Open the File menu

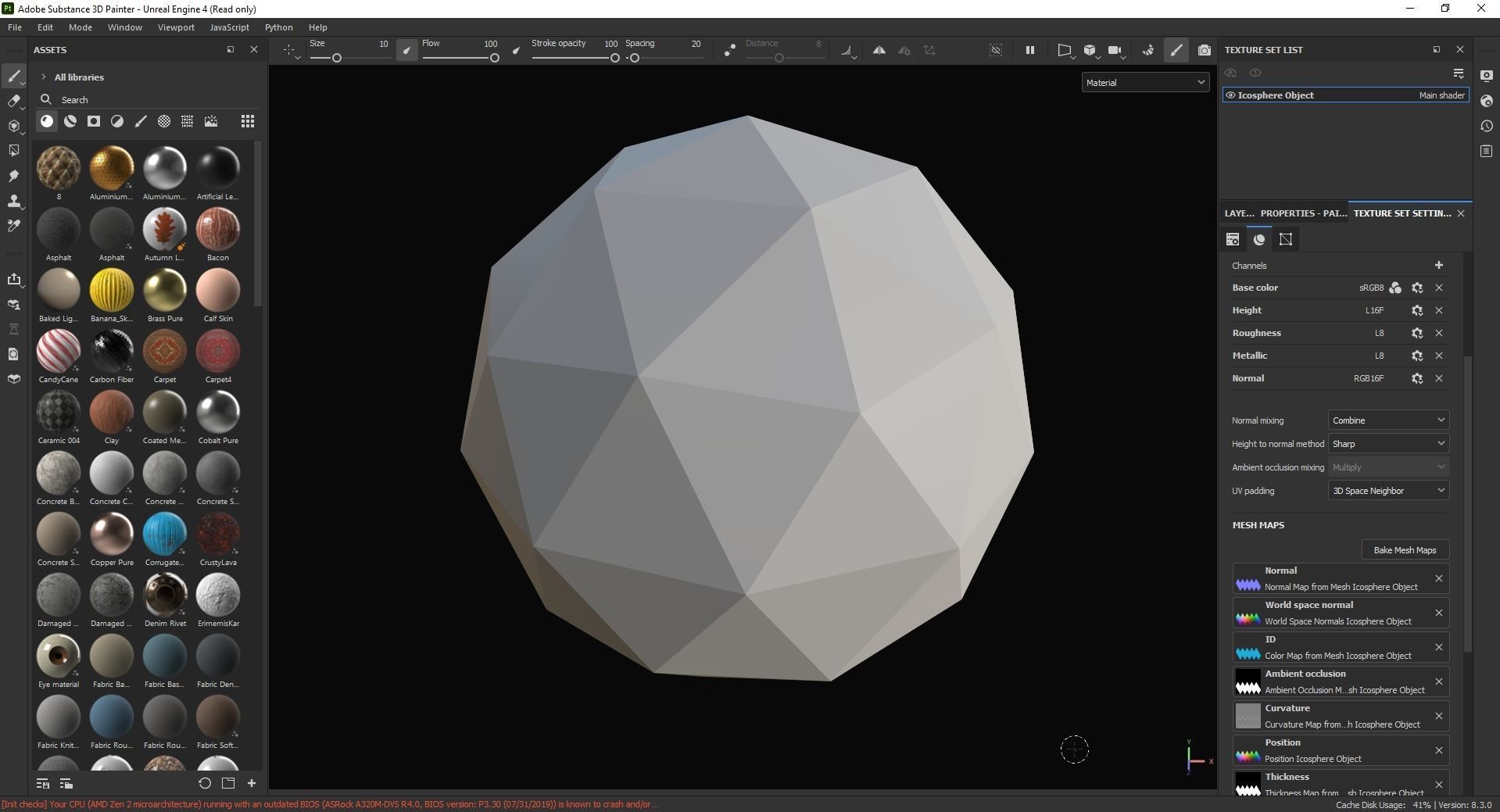click(15, 27)
